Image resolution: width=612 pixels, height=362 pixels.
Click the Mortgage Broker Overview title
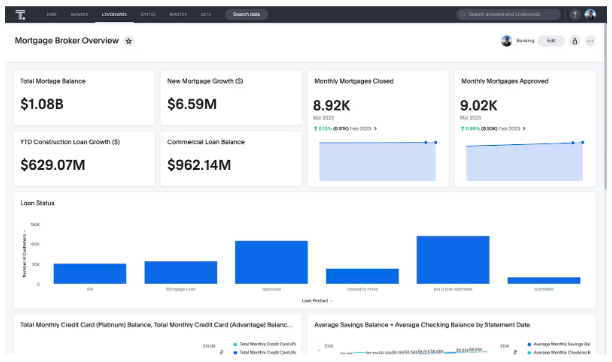(x=67, y=41)
